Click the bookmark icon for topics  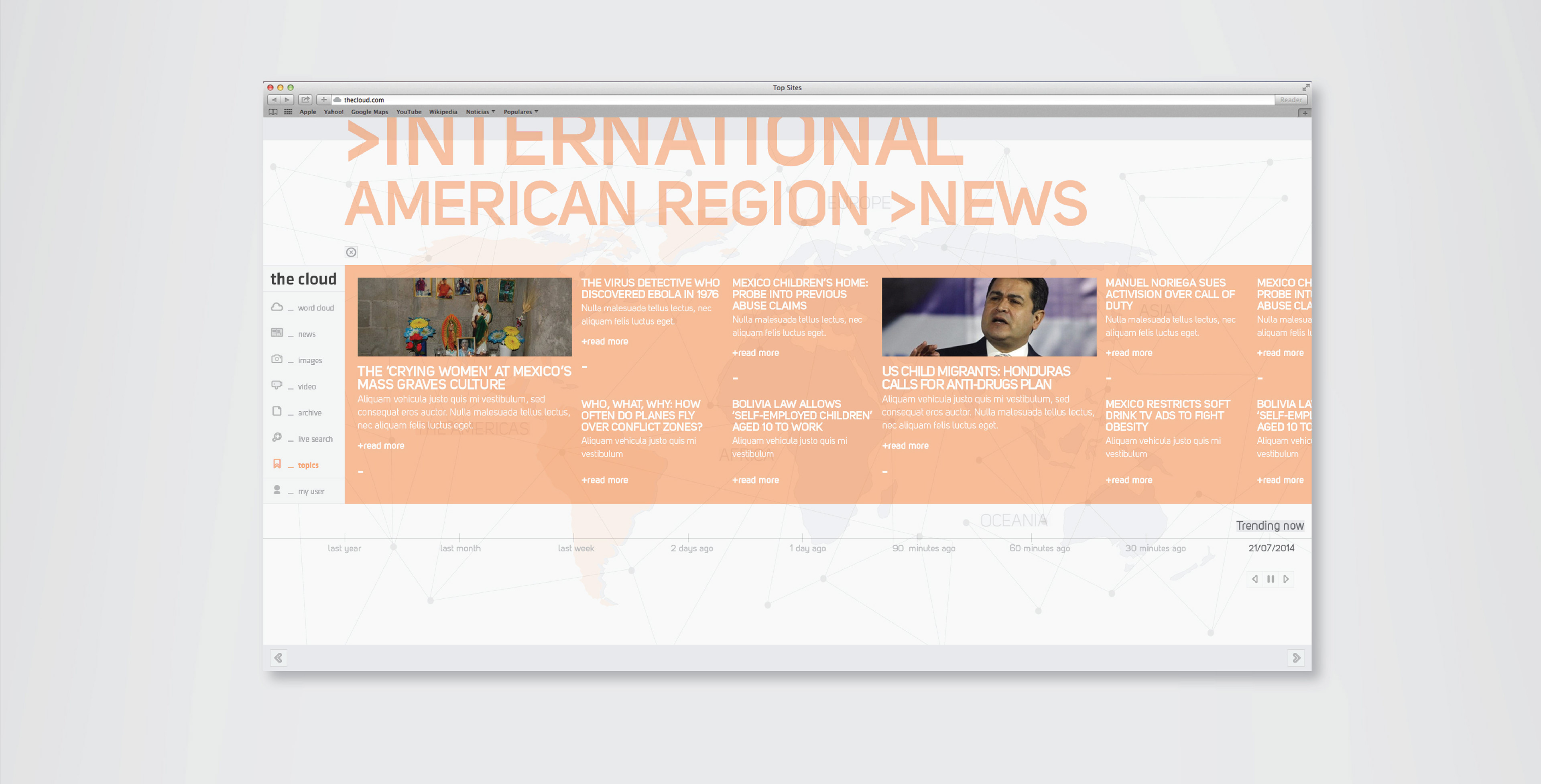tap(276, 463)
